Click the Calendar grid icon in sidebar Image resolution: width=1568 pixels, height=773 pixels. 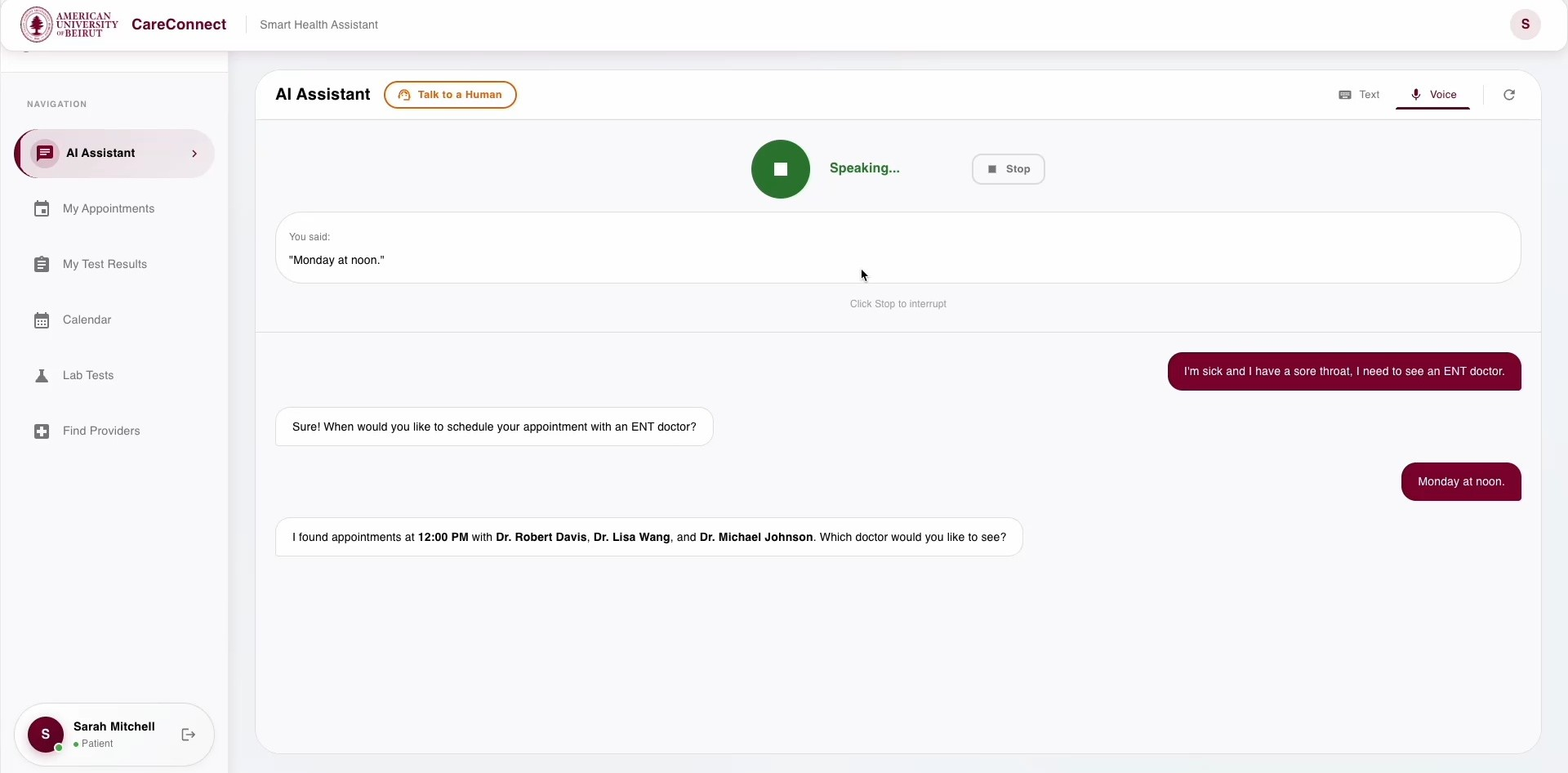[42, 320]
